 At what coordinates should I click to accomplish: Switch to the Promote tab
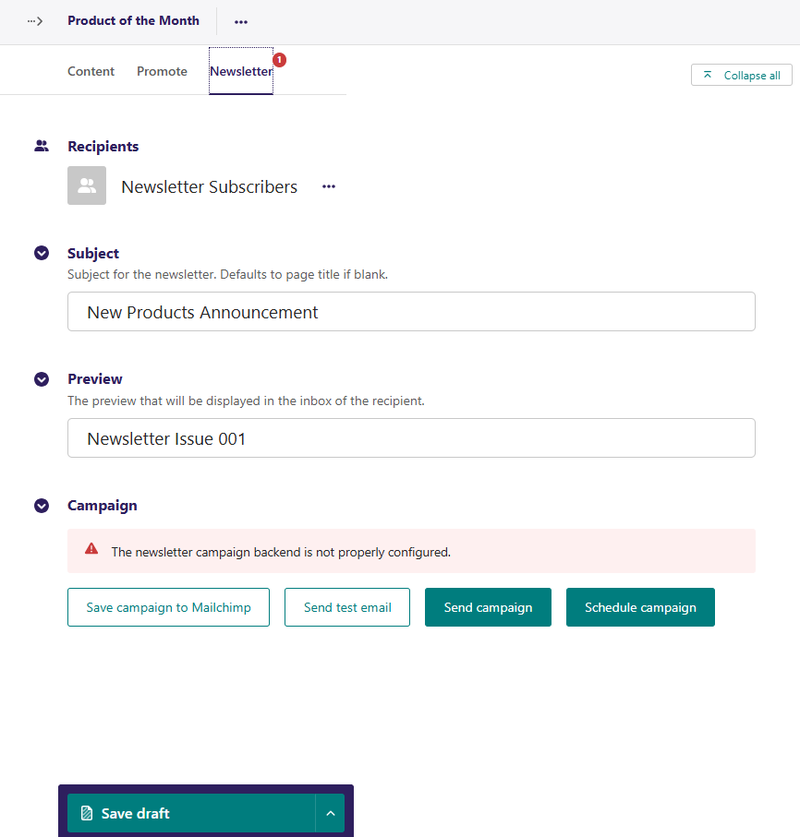(162, 72)
